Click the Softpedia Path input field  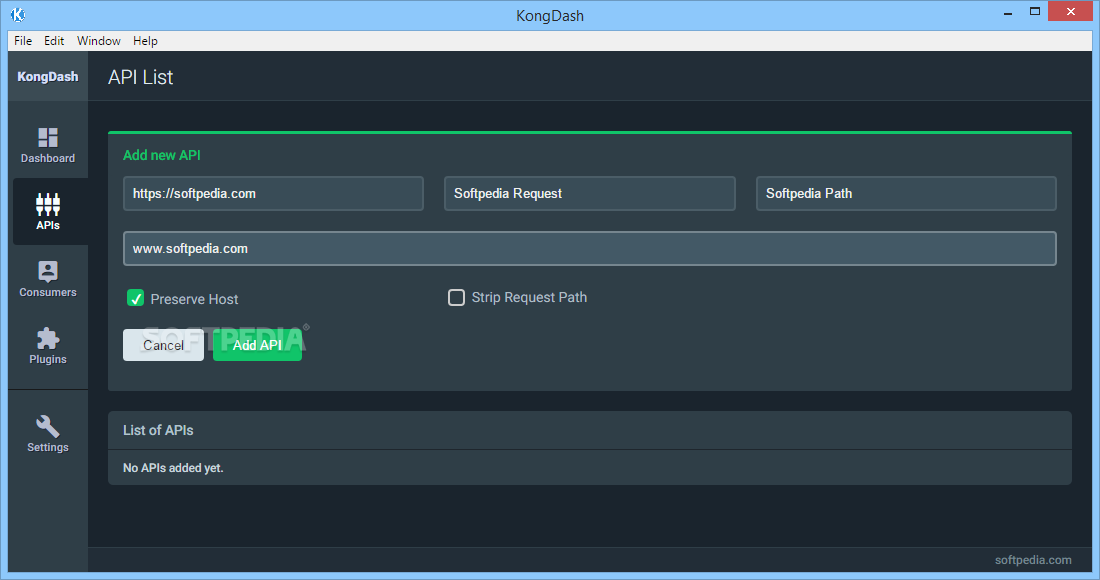coord(906,194)
